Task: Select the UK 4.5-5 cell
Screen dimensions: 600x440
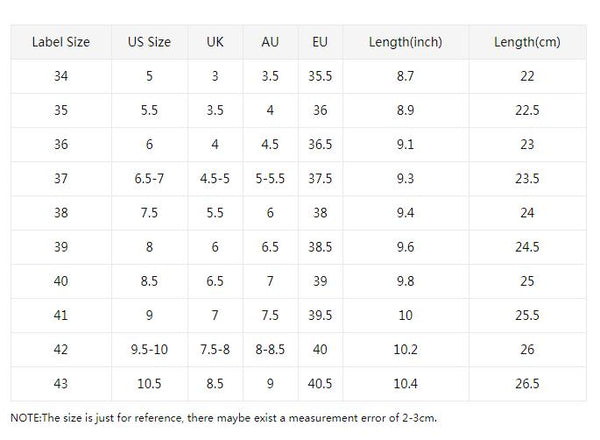Action: pyautogui.click(x=215, y=179)
